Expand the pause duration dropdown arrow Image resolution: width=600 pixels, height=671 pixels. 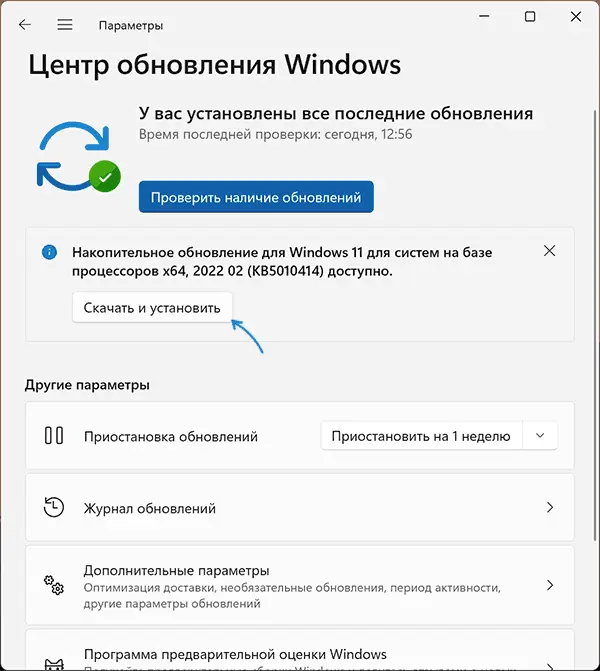pos(541,436)
